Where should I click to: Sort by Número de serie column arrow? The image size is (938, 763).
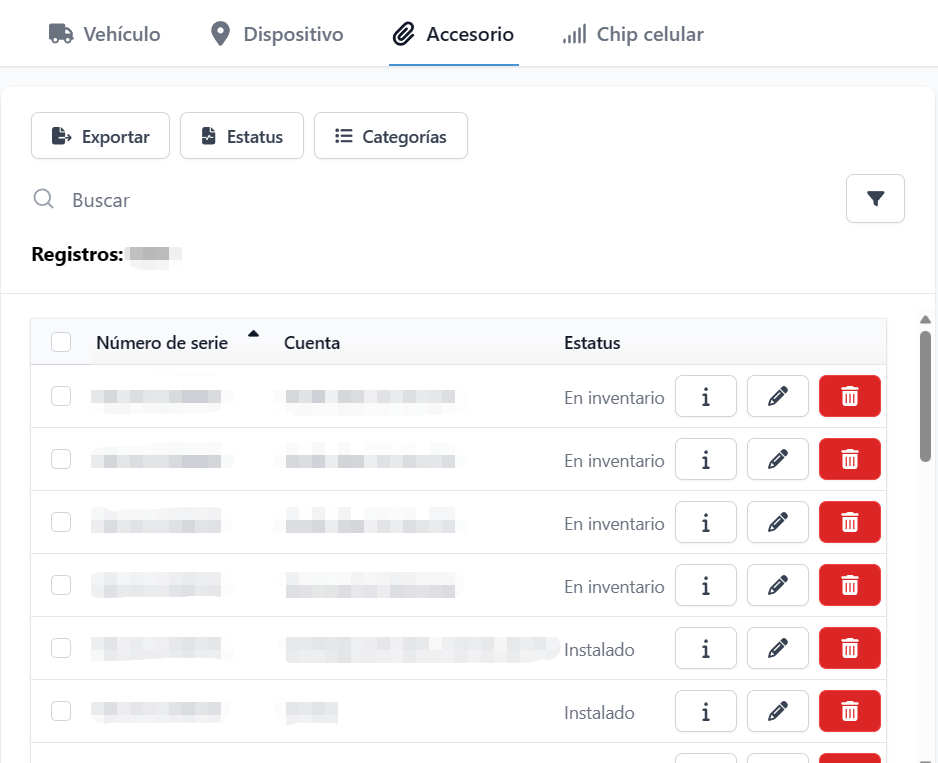click(253, 334)
